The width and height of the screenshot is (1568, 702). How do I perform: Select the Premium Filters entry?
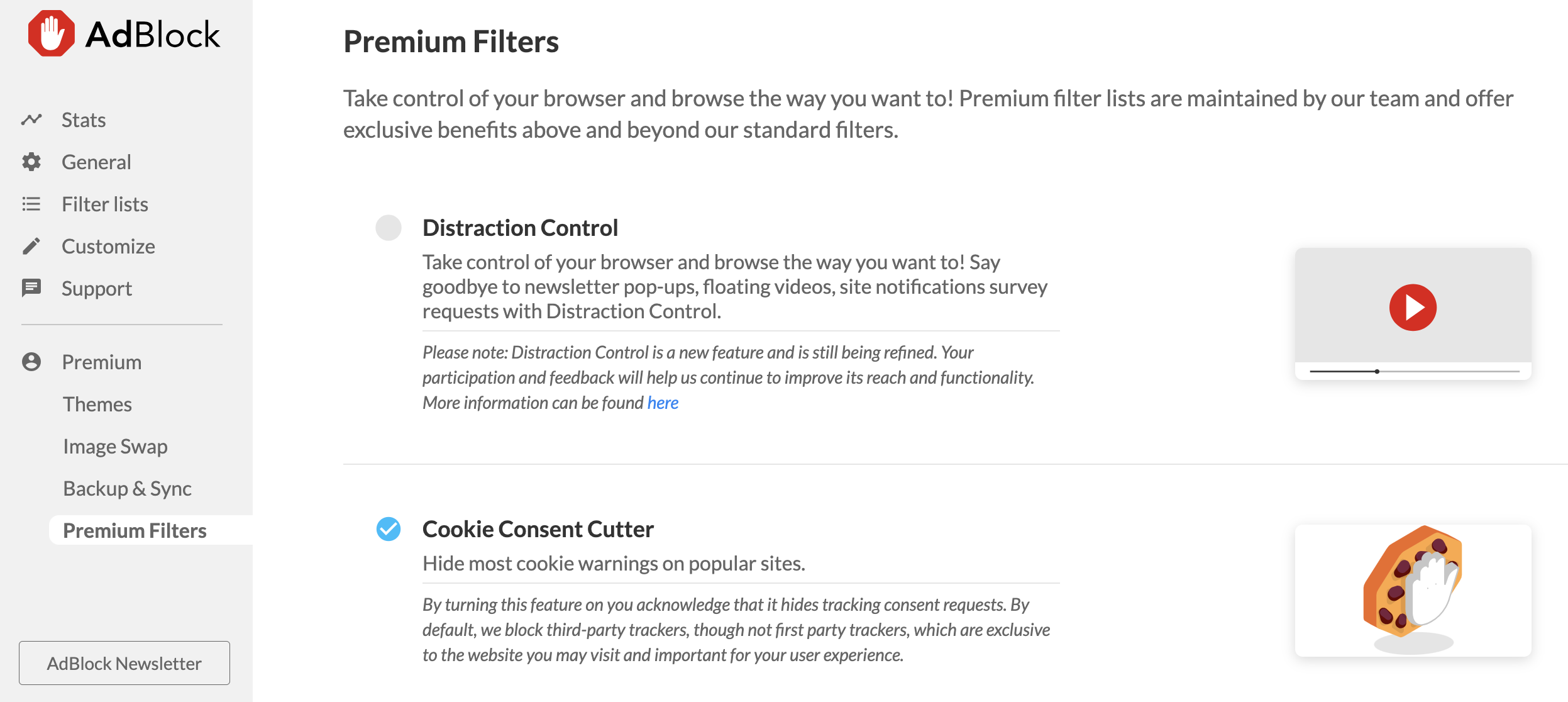(134, 530)
